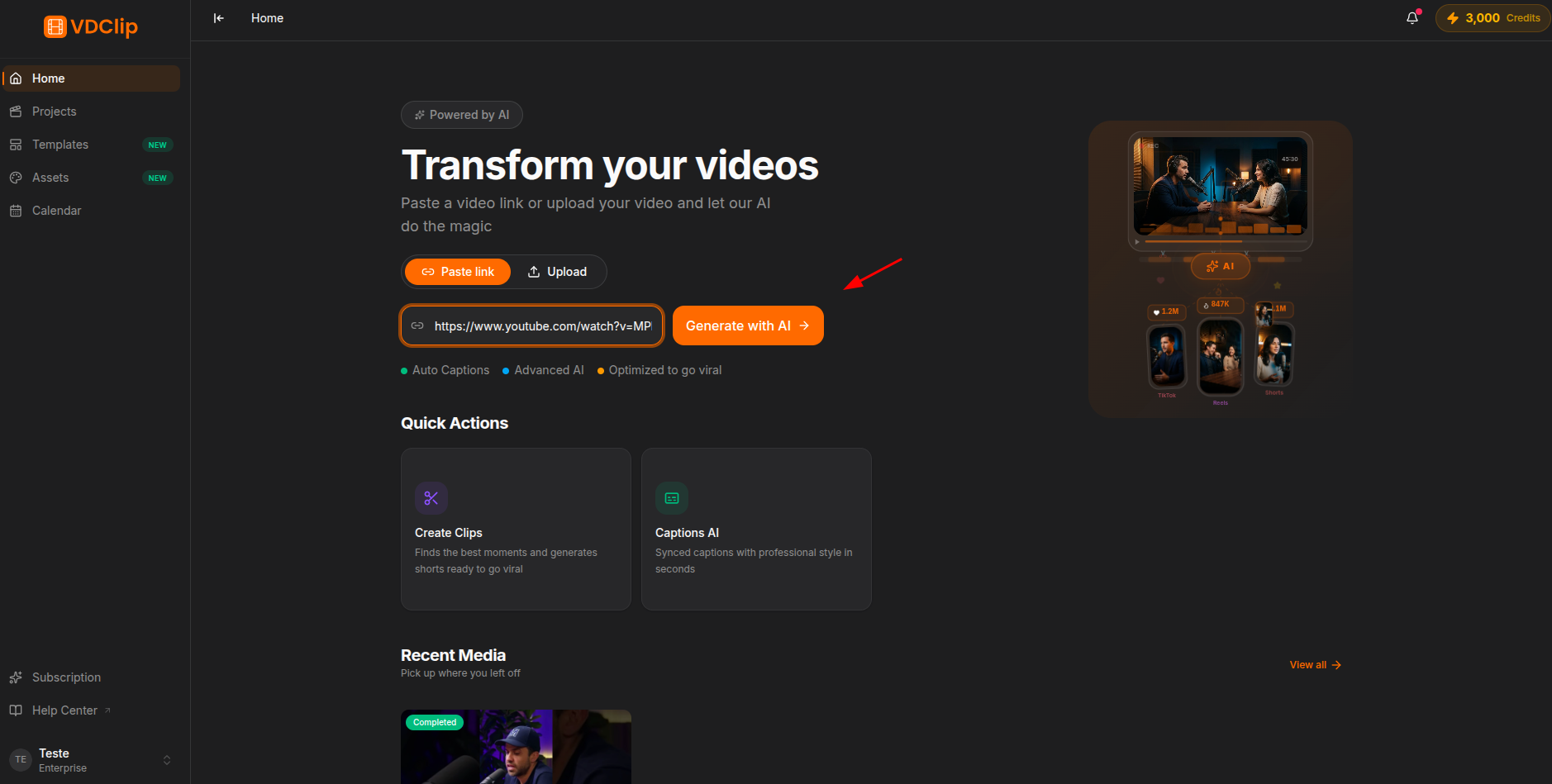Viewport: 1552px width, 784px height.
Task: Open Projects in the sidebar
Action: [91, 112]
